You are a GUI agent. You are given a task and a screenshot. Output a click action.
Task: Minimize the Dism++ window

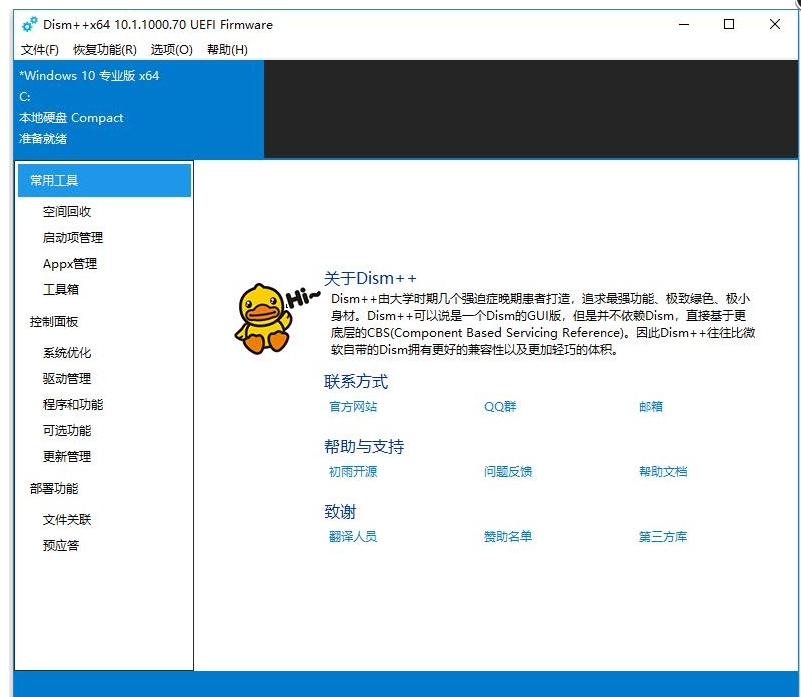tap(684, 24)
